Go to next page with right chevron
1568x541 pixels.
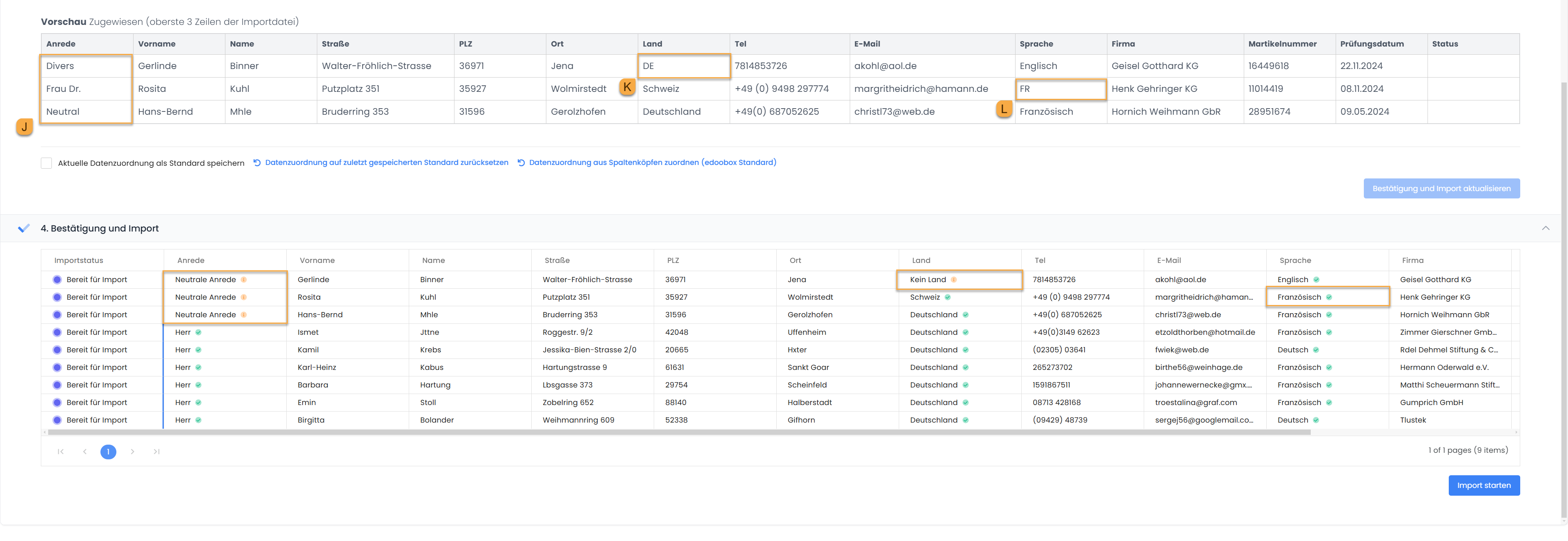click(132, 452)
